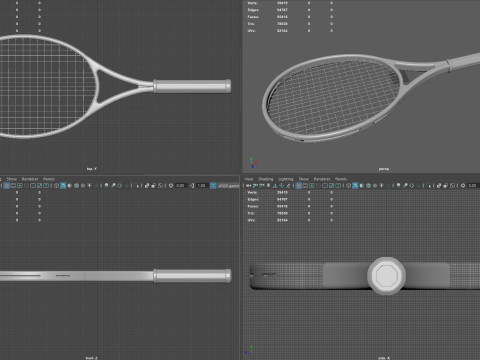480x360 pixels.
Task: Open camera attributes icon in side panel
Action: click(x=261, y=185)
